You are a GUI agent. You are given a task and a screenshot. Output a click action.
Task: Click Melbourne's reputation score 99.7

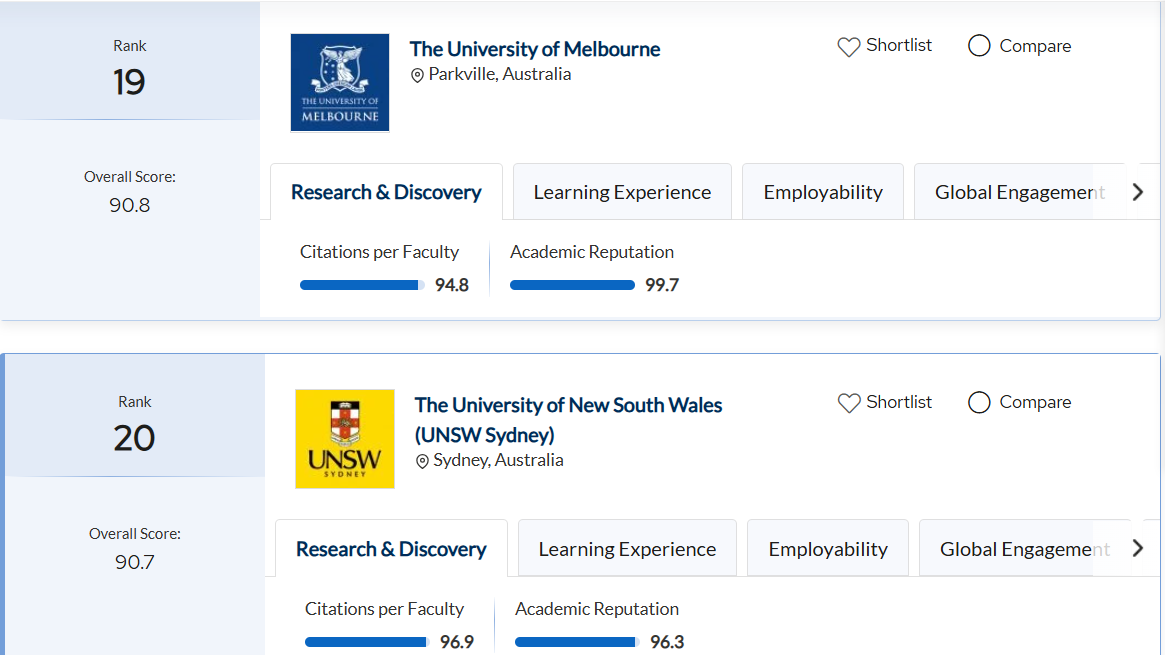[662, 285]
